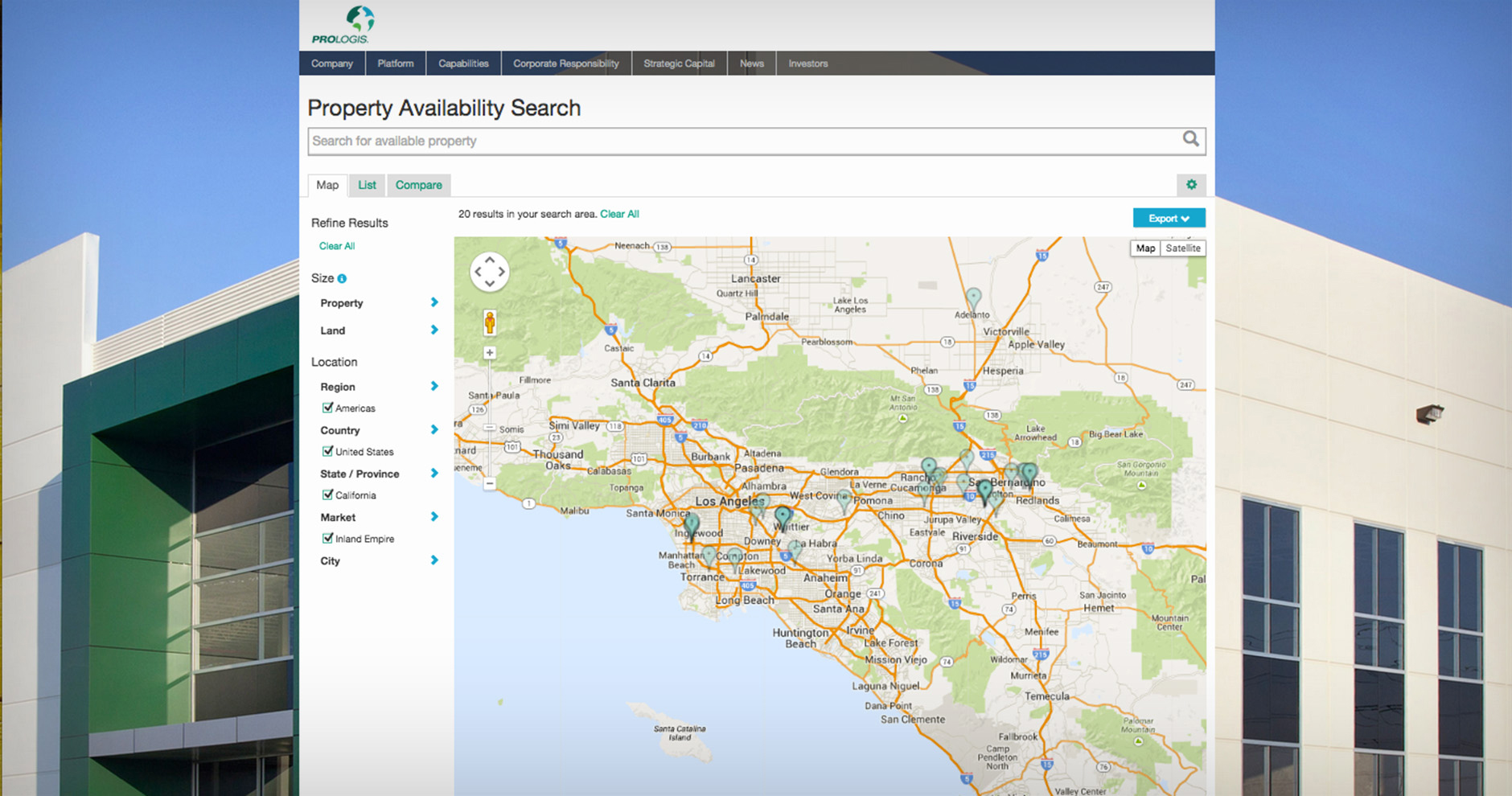Click Clear All under Refine Results
Screen dimensions: 1512x796
click(x=336, y=246)
